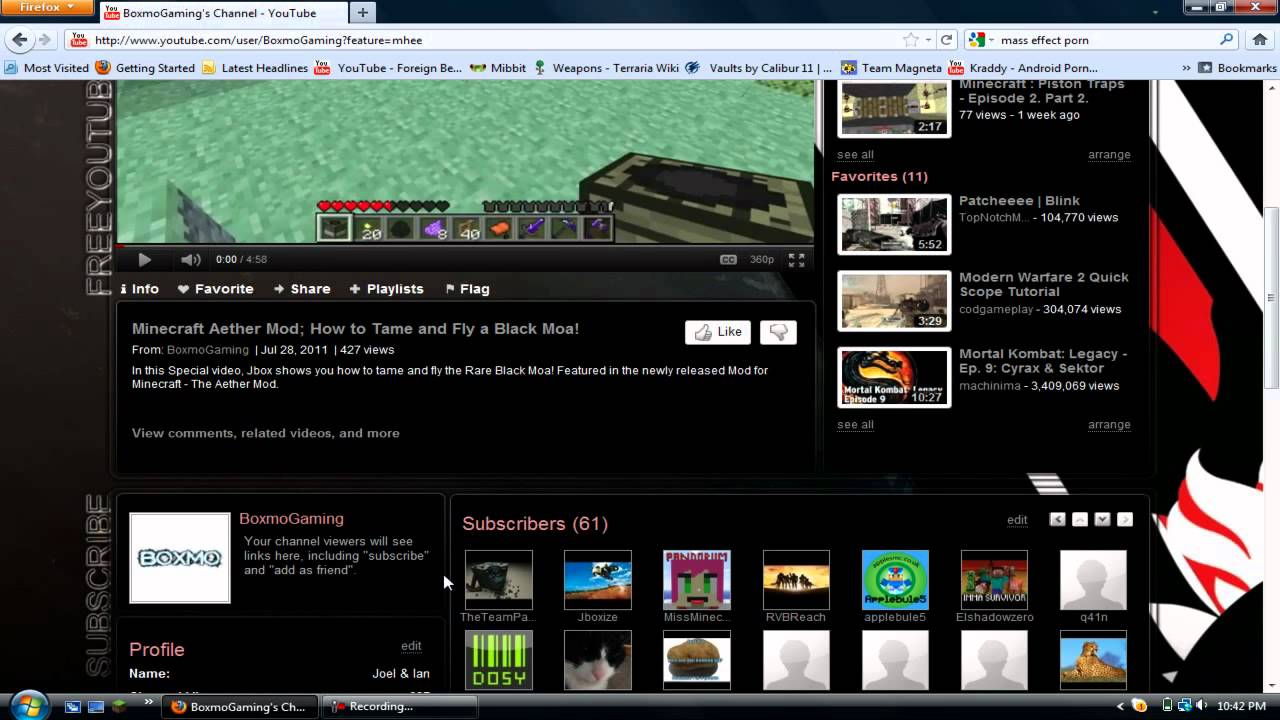Open BoxmoGaming link next to 'From:'
This screenshot has height=720, width=1280.
[207, 350]
